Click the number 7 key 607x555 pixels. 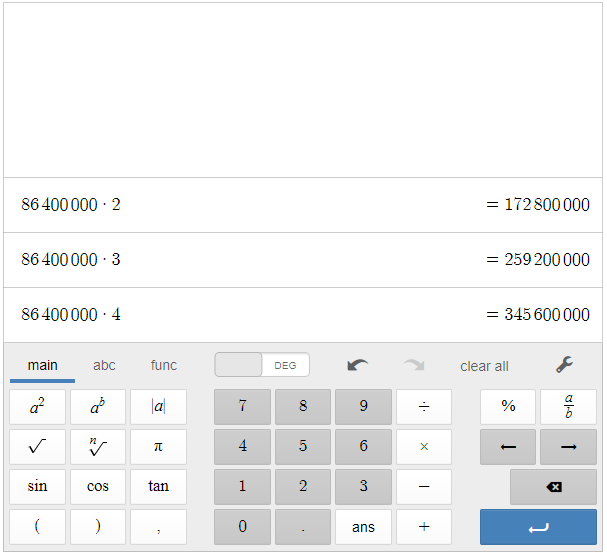[242, 407]
